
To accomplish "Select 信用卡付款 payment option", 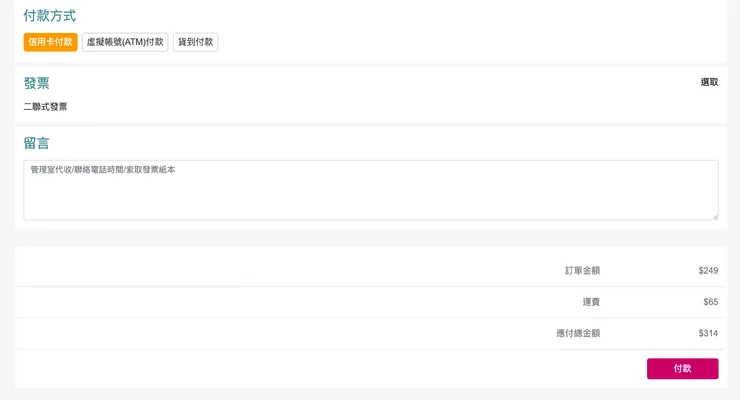I will [50, 42].
